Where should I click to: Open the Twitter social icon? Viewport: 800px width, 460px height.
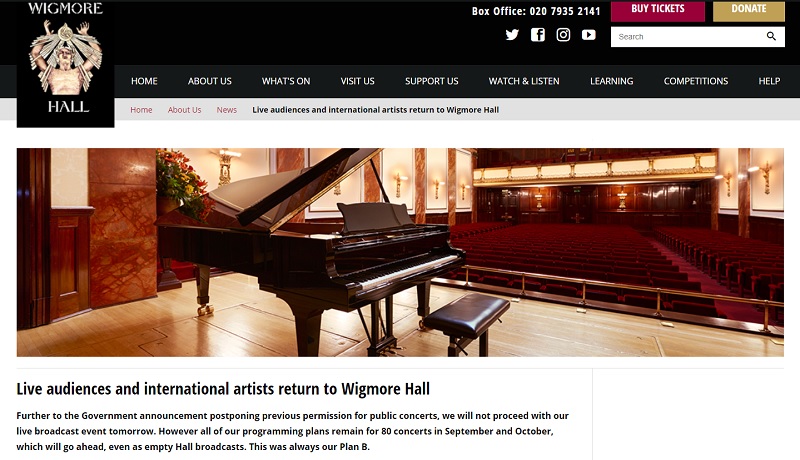click(x=512, y=35)
